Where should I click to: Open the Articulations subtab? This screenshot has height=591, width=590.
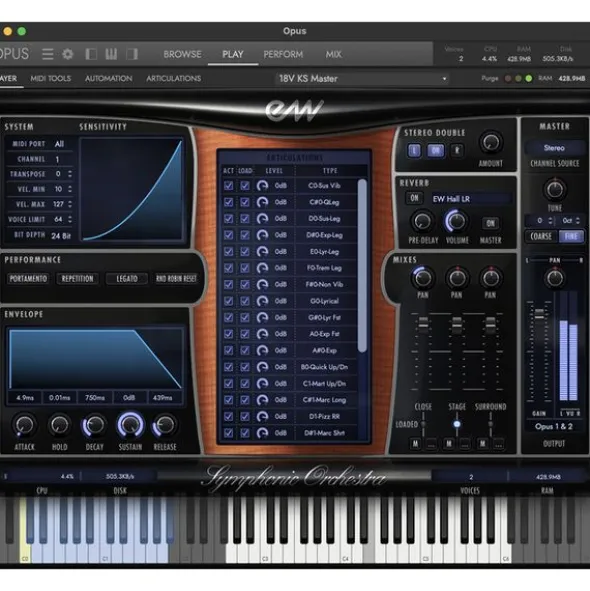pyautogui.click(x=173, y=78)
